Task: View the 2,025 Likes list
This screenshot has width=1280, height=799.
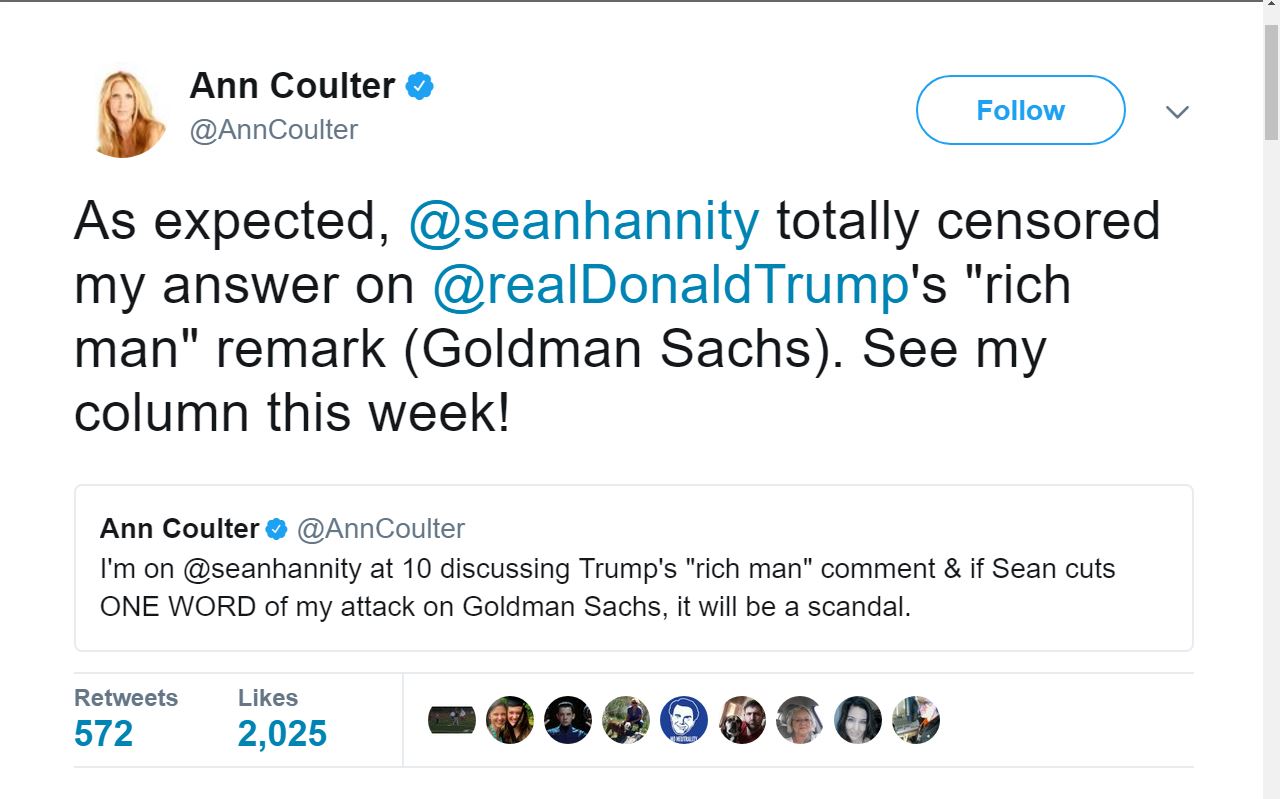Action: tap(282, 733)
